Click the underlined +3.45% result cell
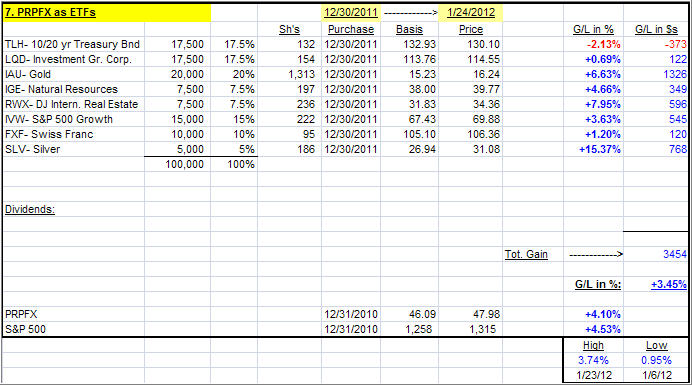 [669, 284]
